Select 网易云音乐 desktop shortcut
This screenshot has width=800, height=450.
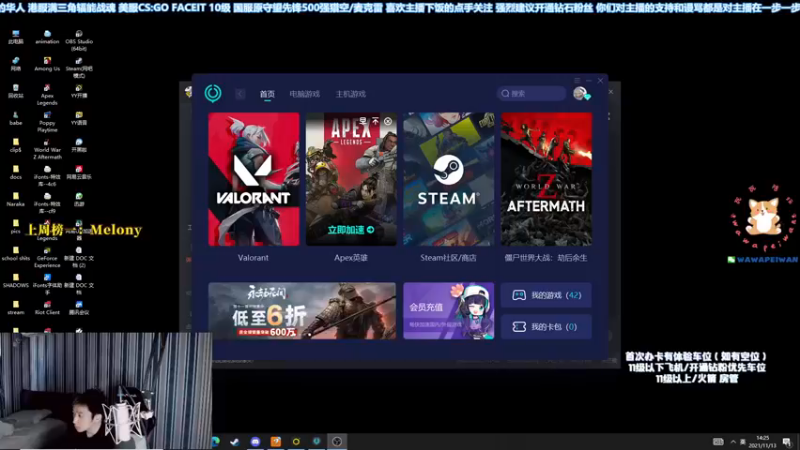pos(79,172)
